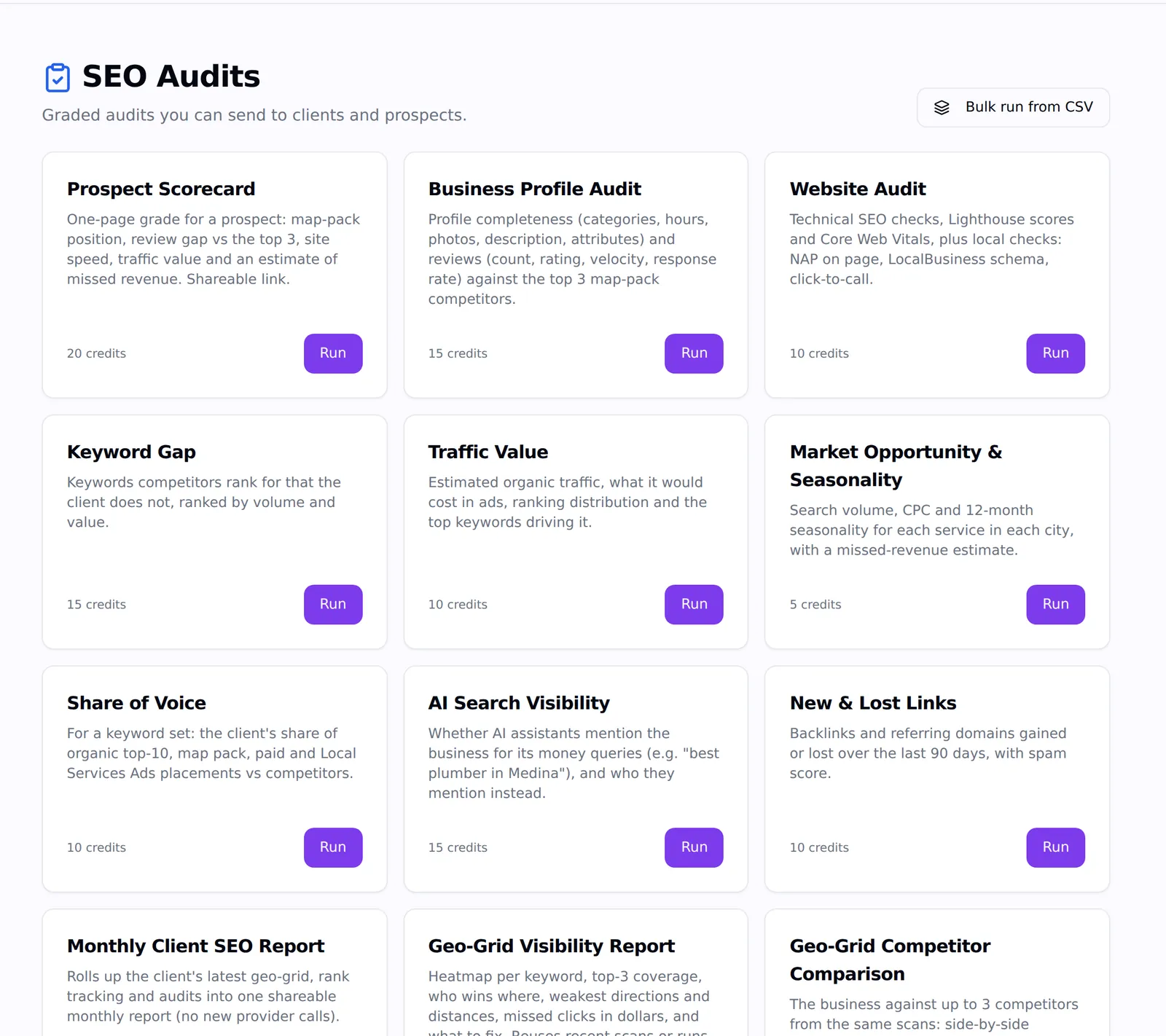The height and width of the screenshot is (1036, 1166).
Task: Select the SEO Audits page heading
Action: pos(171,76)
